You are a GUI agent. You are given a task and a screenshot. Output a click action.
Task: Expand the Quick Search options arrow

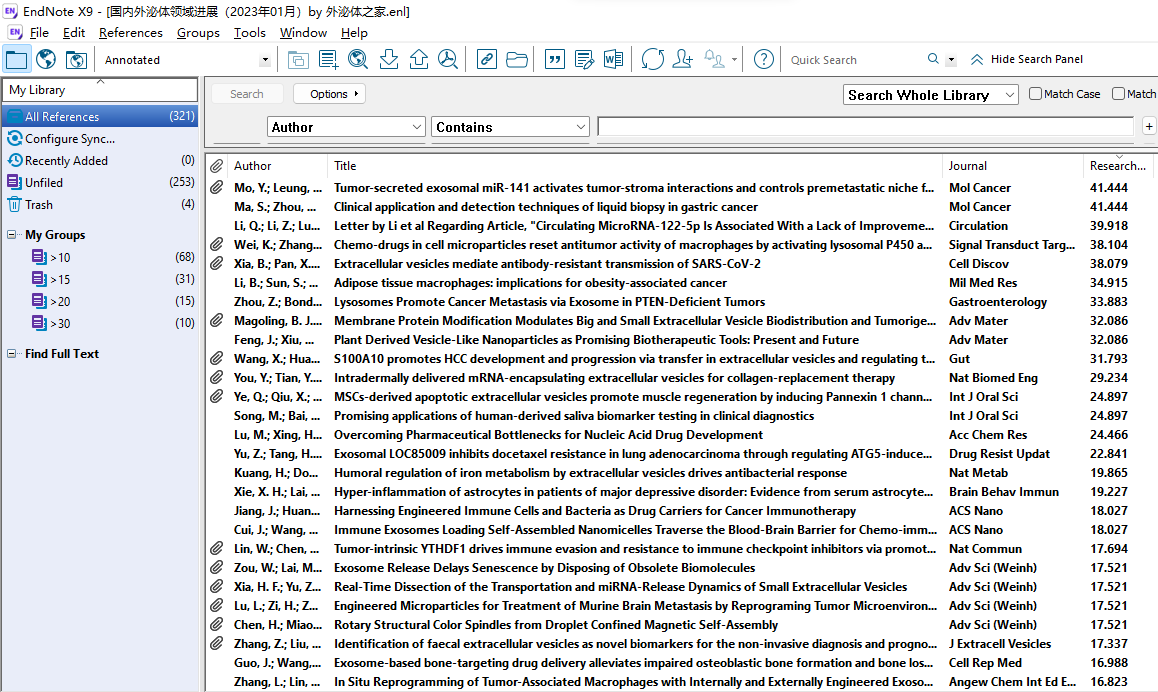pos(951,60)
